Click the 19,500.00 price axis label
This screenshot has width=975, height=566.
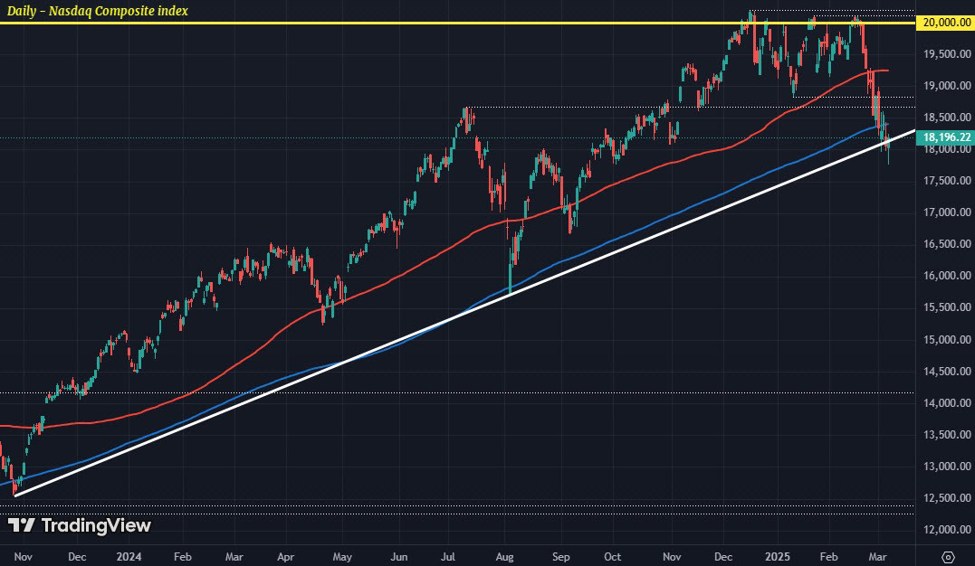coord(945,55)
